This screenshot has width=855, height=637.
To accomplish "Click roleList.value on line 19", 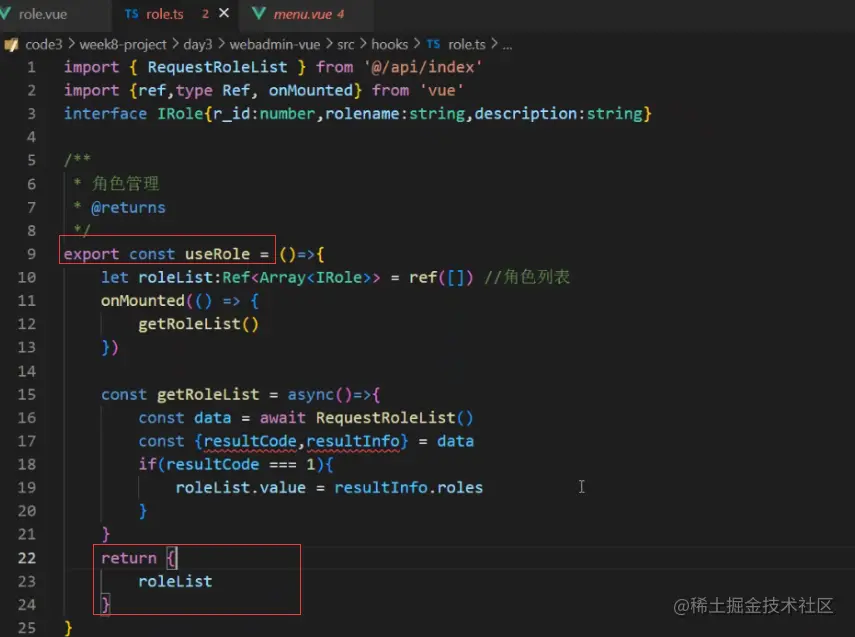I will click(x=240, y=488).
